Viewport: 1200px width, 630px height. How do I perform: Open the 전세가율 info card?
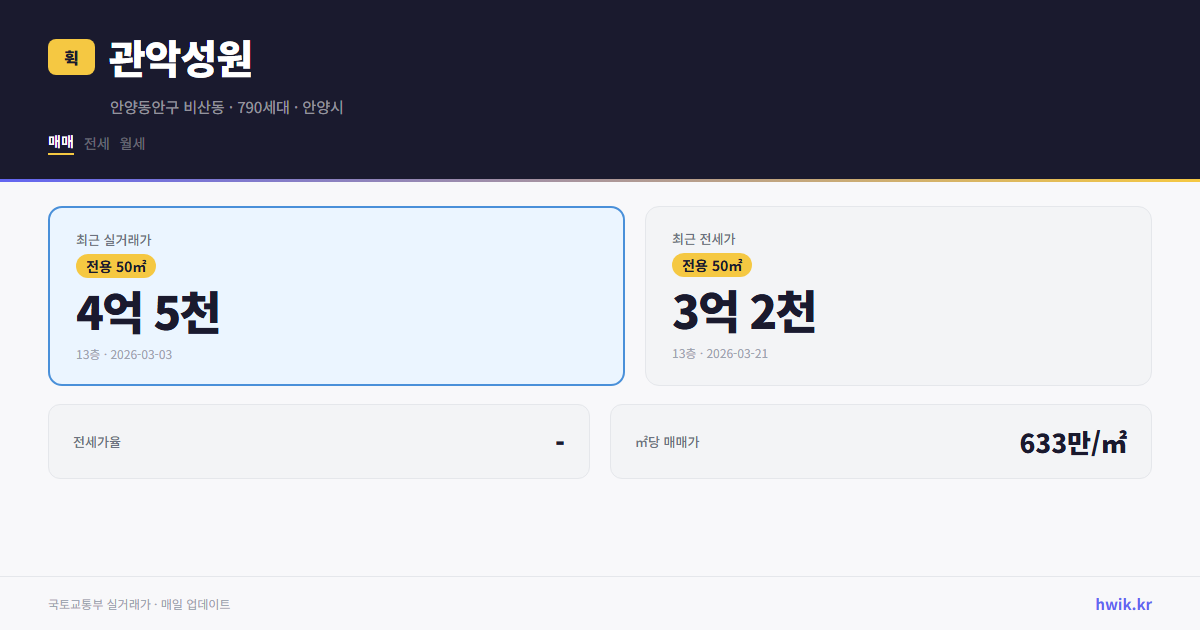point(319,441)
